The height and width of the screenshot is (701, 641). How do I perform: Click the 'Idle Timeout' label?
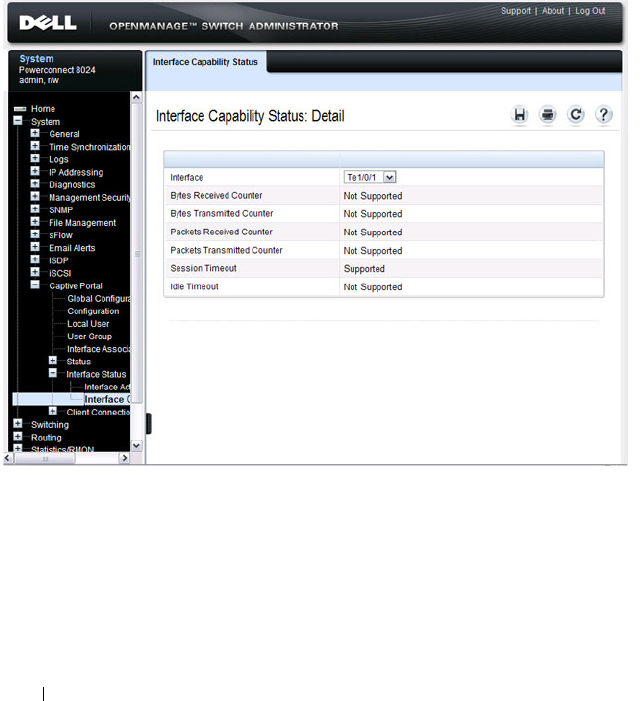click(194, 287)
